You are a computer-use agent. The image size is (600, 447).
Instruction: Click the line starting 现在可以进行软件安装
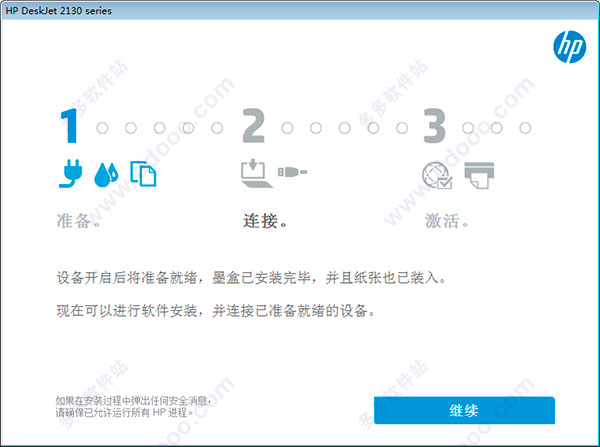click(x=216, y=311)
